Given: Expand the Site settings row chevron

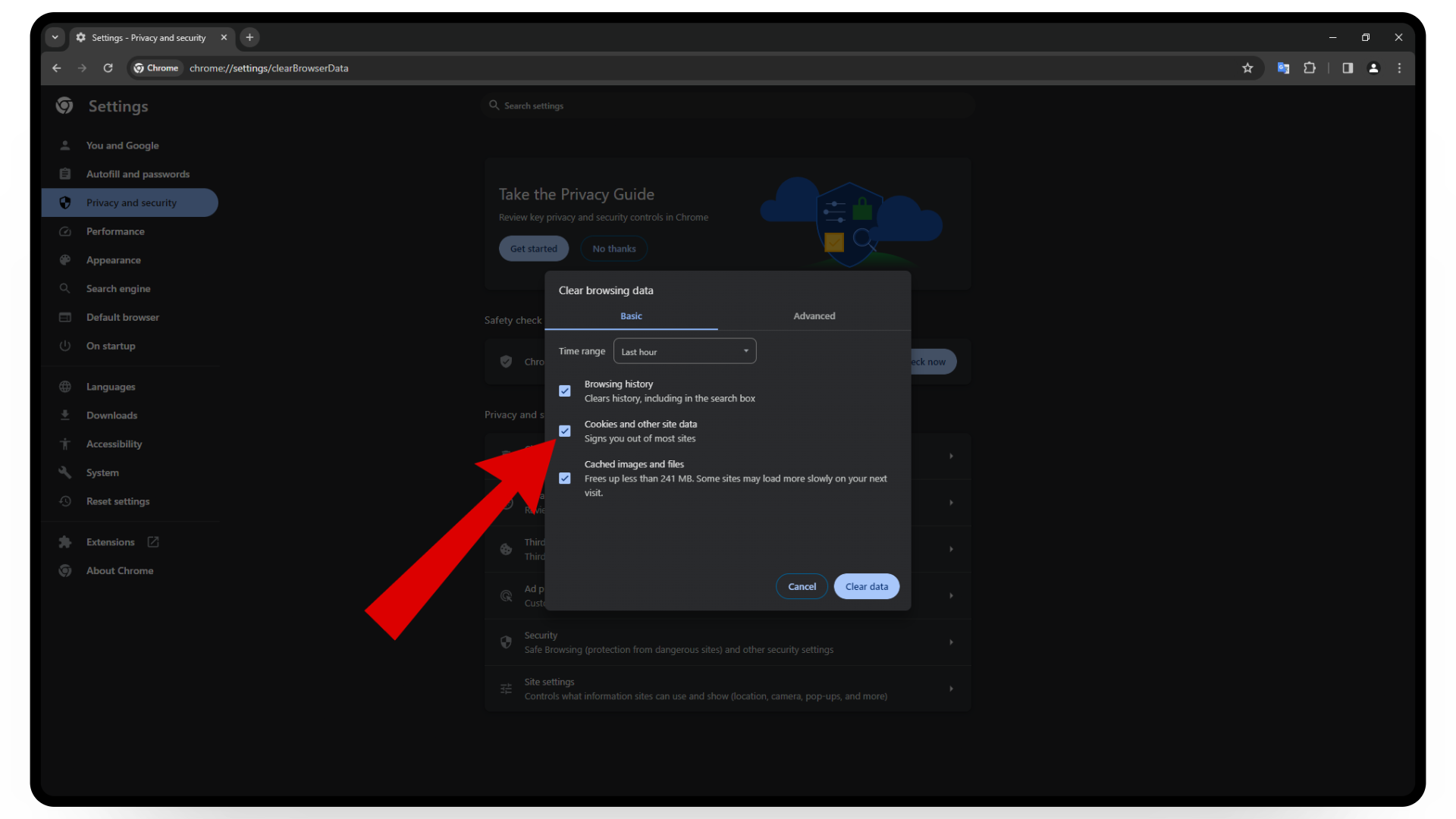Looking at the screenshot, I should point(951,689).
